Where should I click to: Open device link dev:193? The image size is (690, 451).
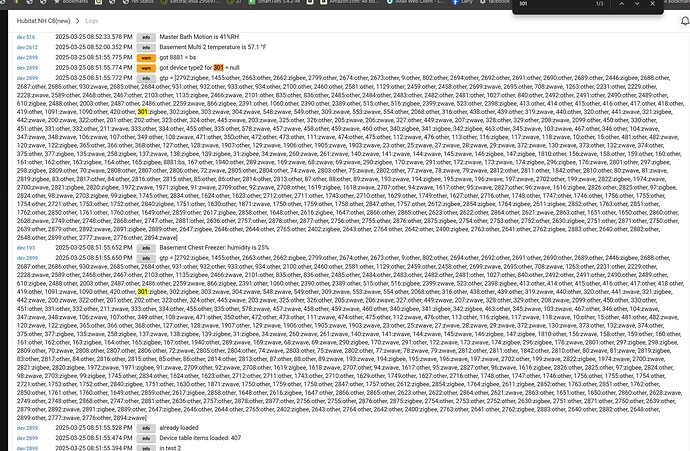tap(26, 248)
